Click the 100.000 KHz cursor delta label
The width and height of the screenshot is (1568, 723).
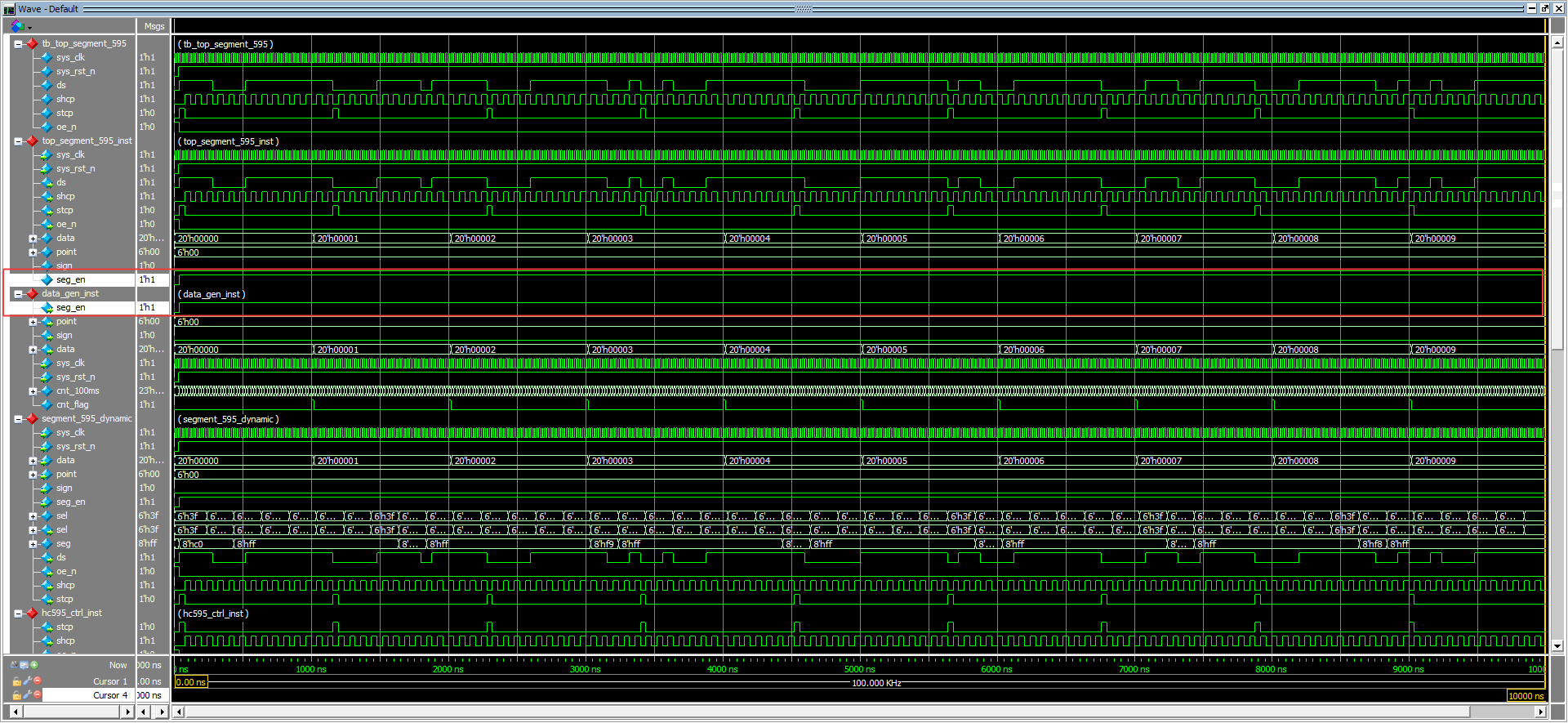(x=876, y=683)
